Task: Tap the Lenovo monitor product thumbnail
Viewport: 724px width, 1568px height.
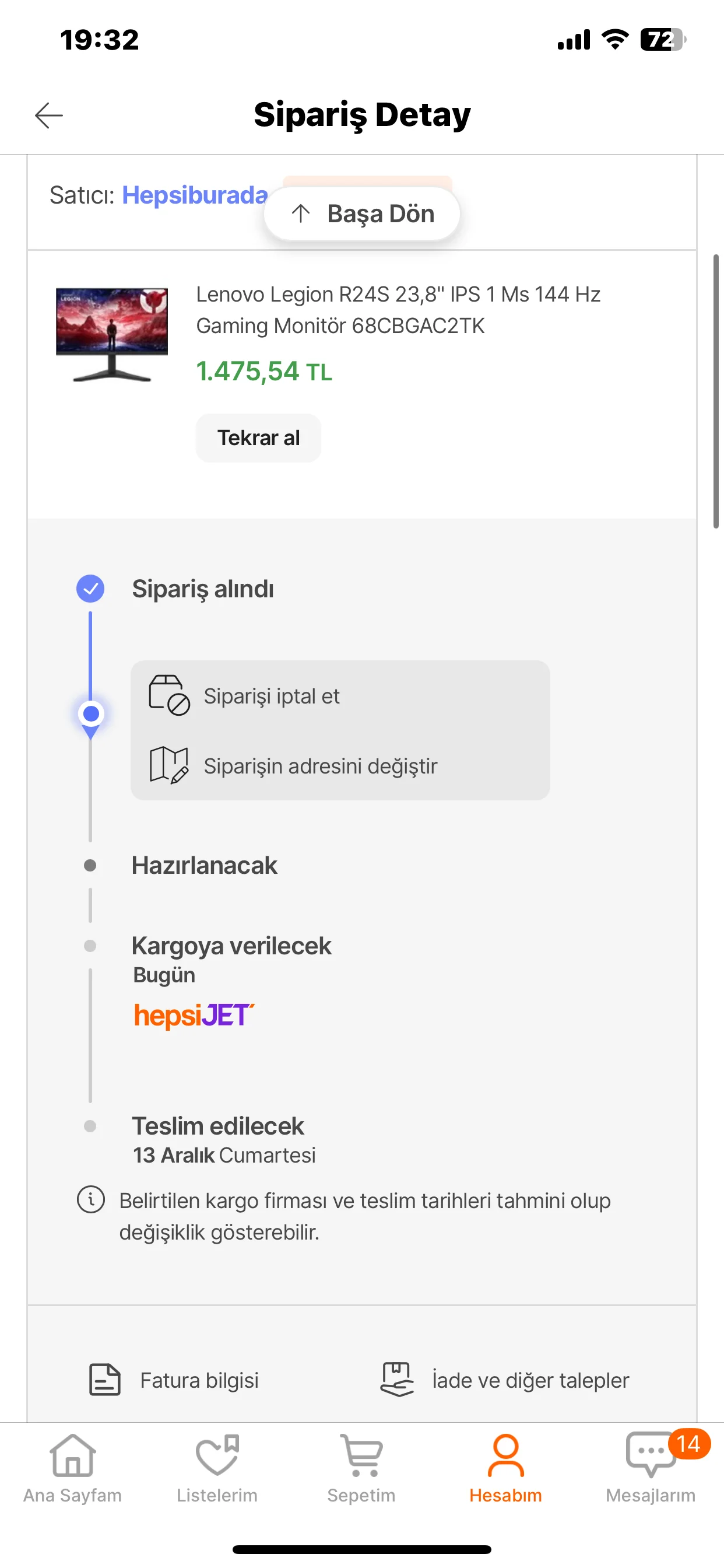Action: (112, 335)
